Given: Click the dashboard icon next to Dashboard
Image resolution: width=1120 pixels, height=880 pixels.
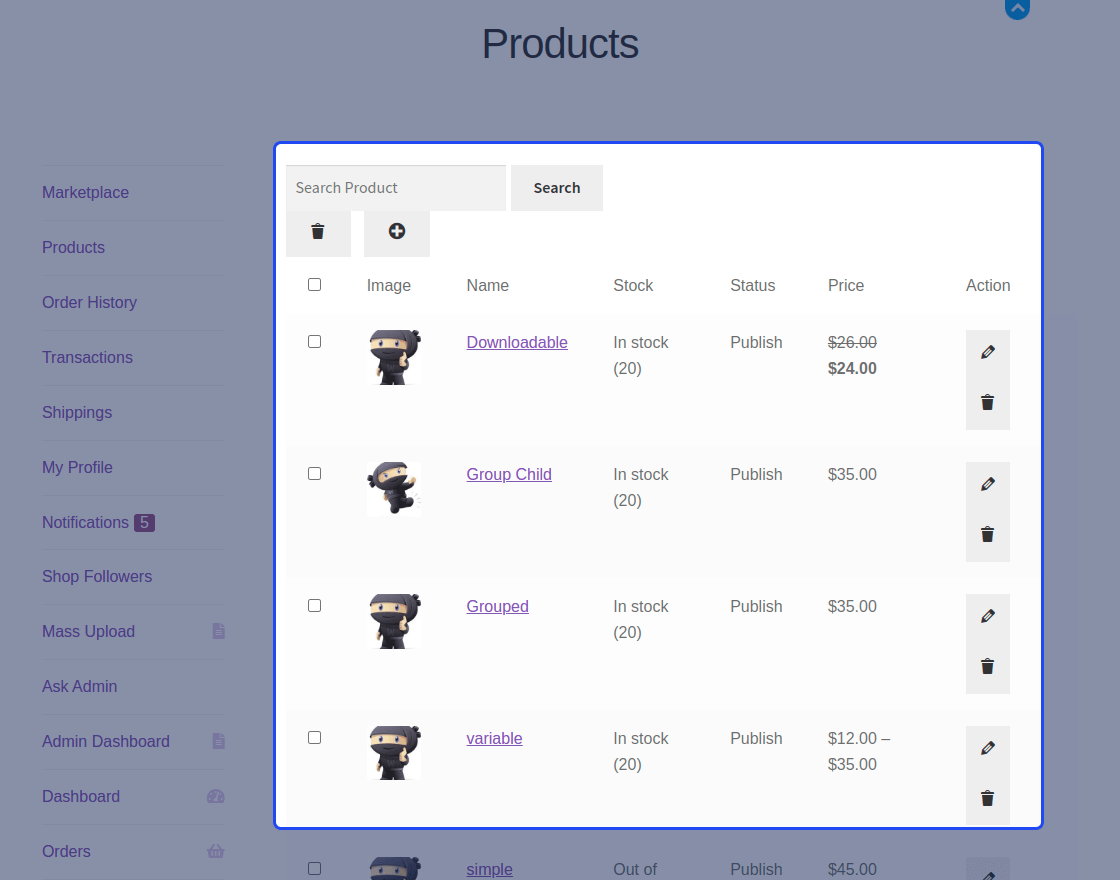Looking at the screenshot, I should (x=216, y=796).
